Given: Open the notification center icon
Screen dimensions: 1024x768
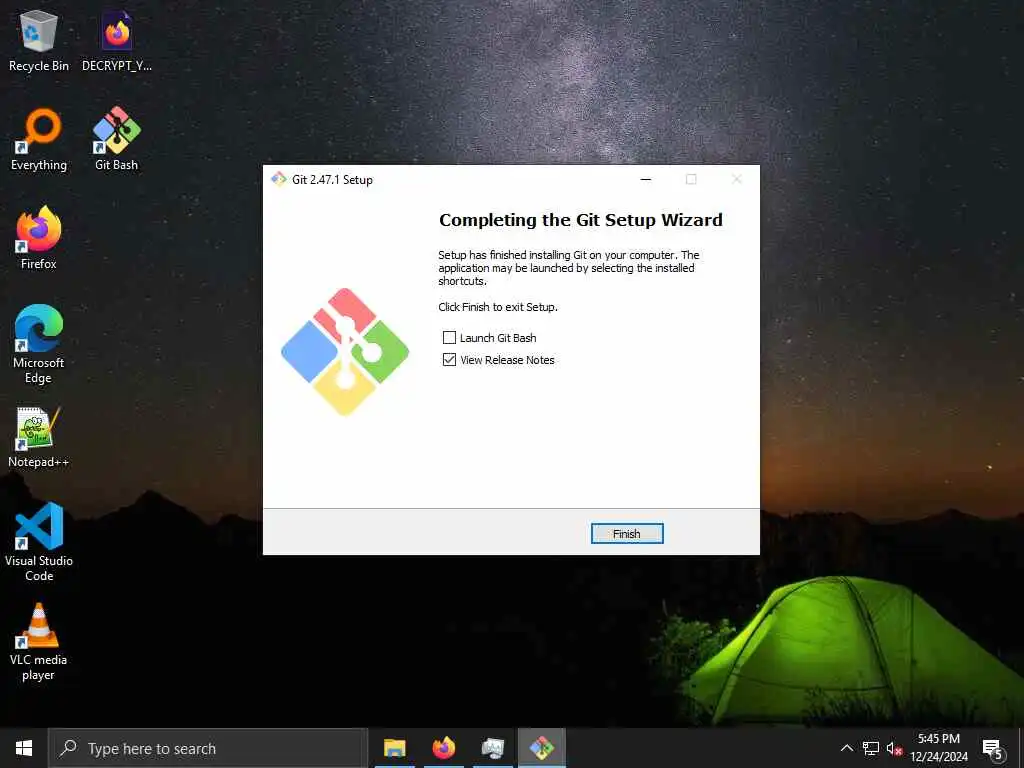Looking at the screenshot, I should (x=993, y=748).
